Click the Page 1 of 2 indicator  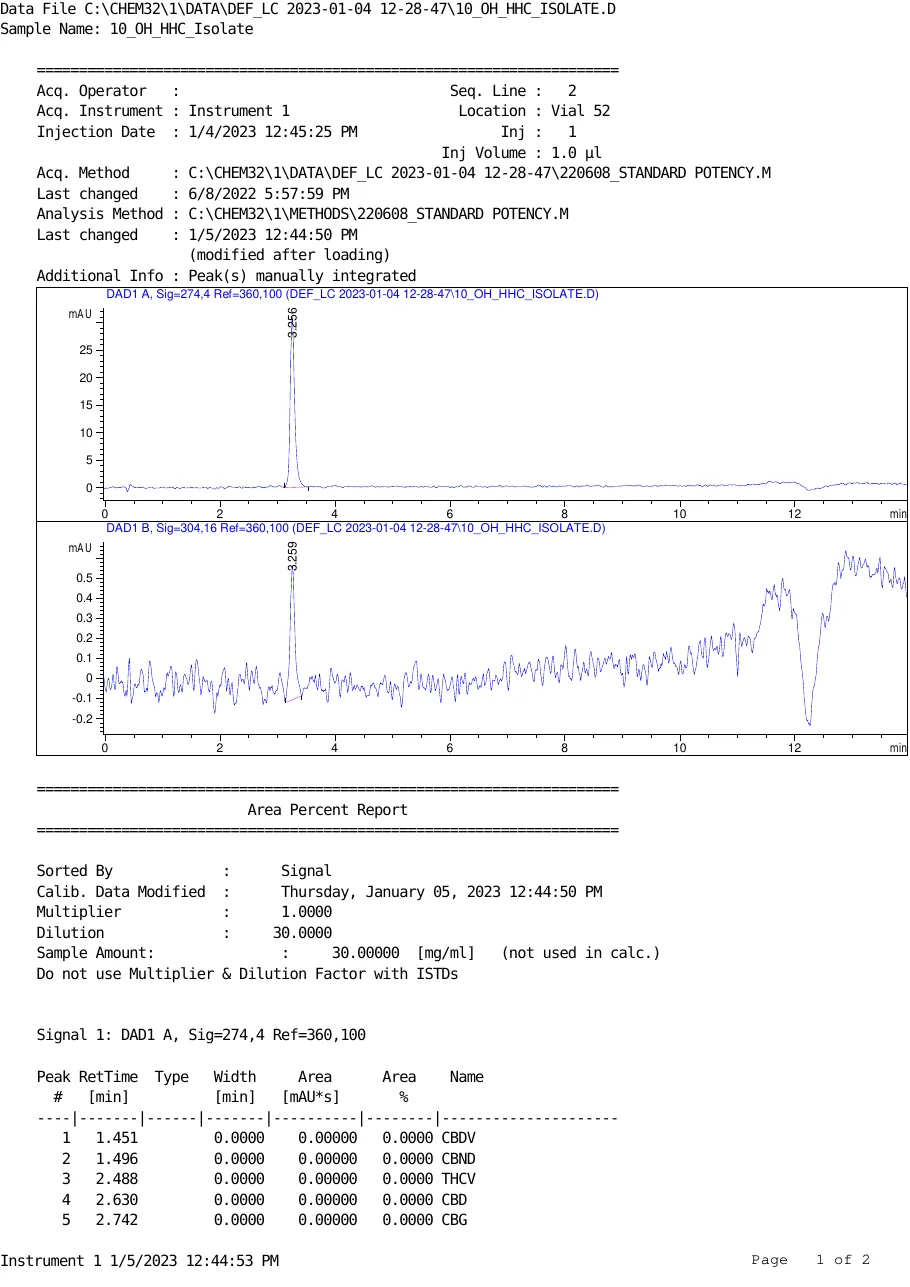pos(811,1260)
